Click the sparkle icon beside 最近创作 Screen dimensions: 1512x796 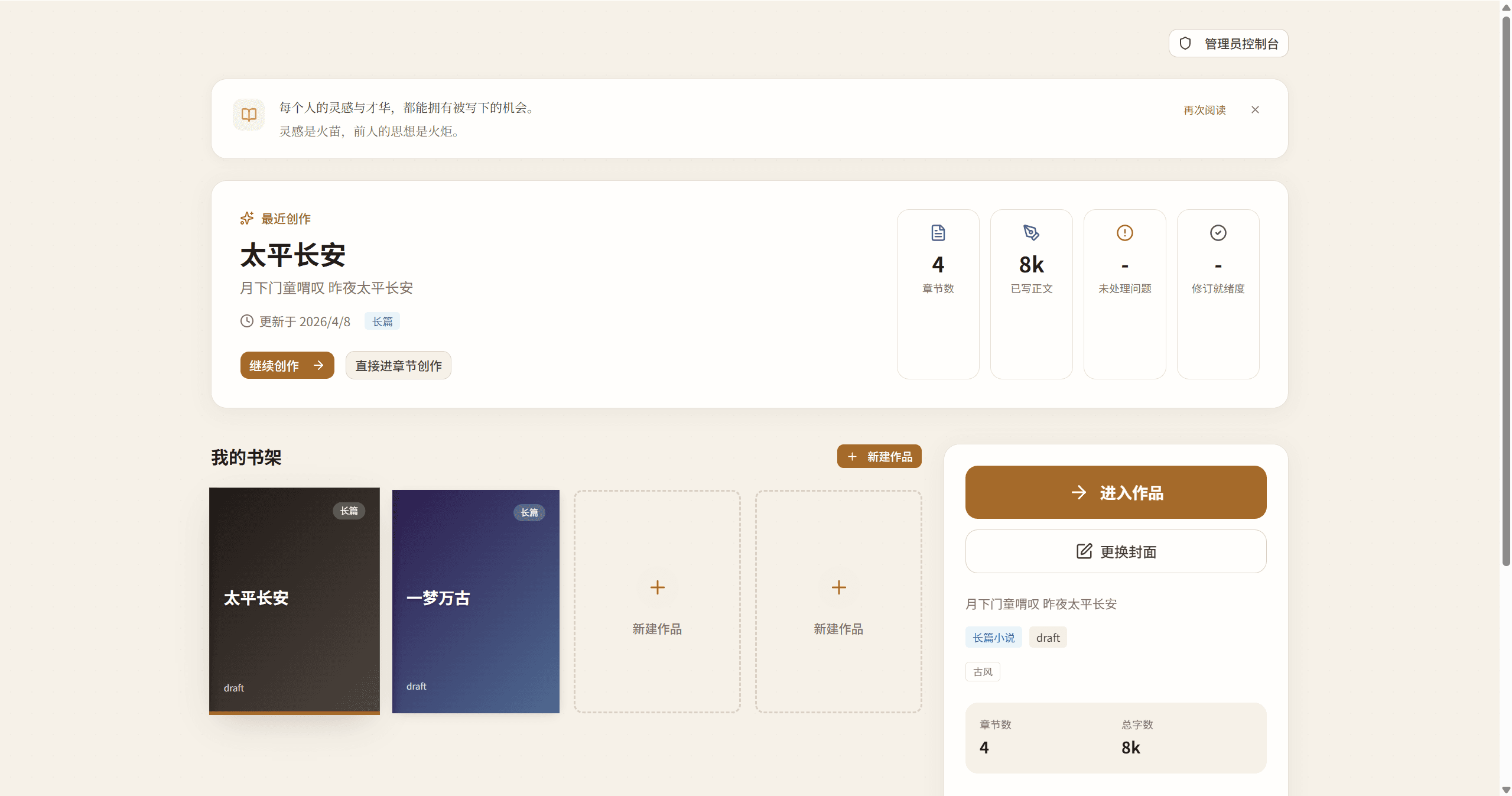247,219
